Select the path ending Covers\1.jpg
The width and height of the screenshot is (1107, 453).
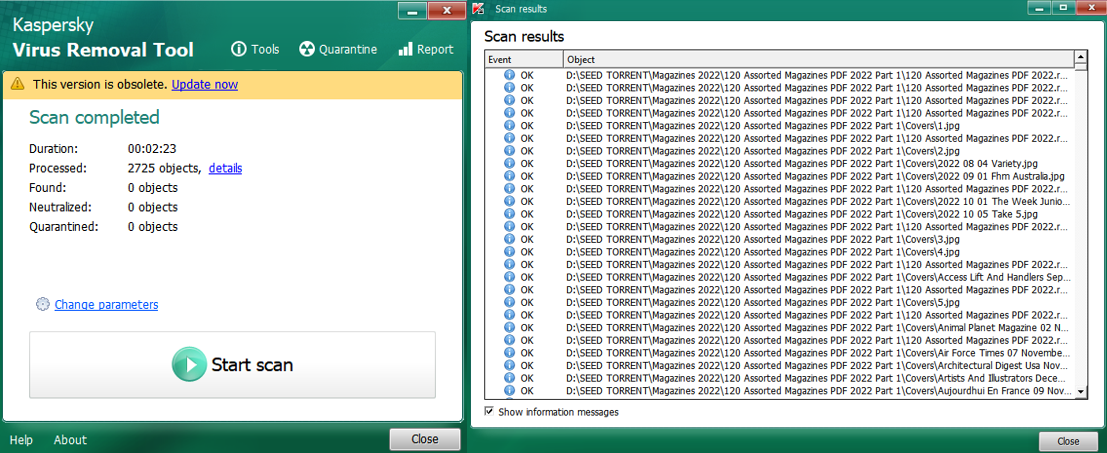click(x=762, y=126)
